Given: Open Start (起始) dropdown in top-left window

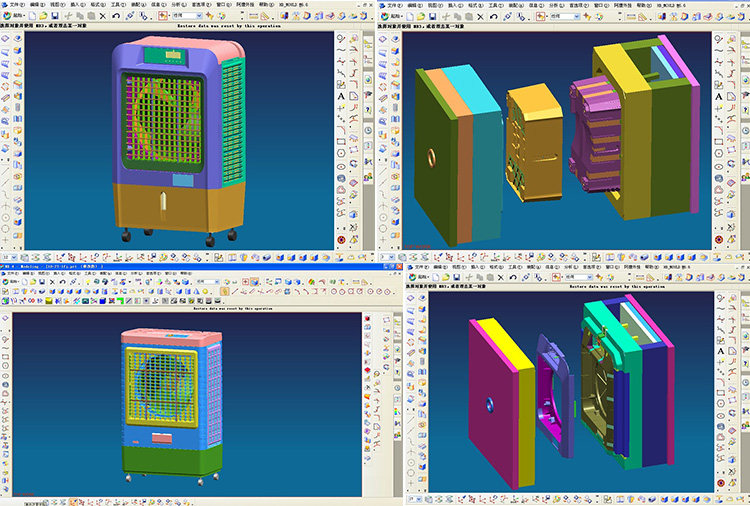Looking at the screenshot, I should (x=15, y=16).
